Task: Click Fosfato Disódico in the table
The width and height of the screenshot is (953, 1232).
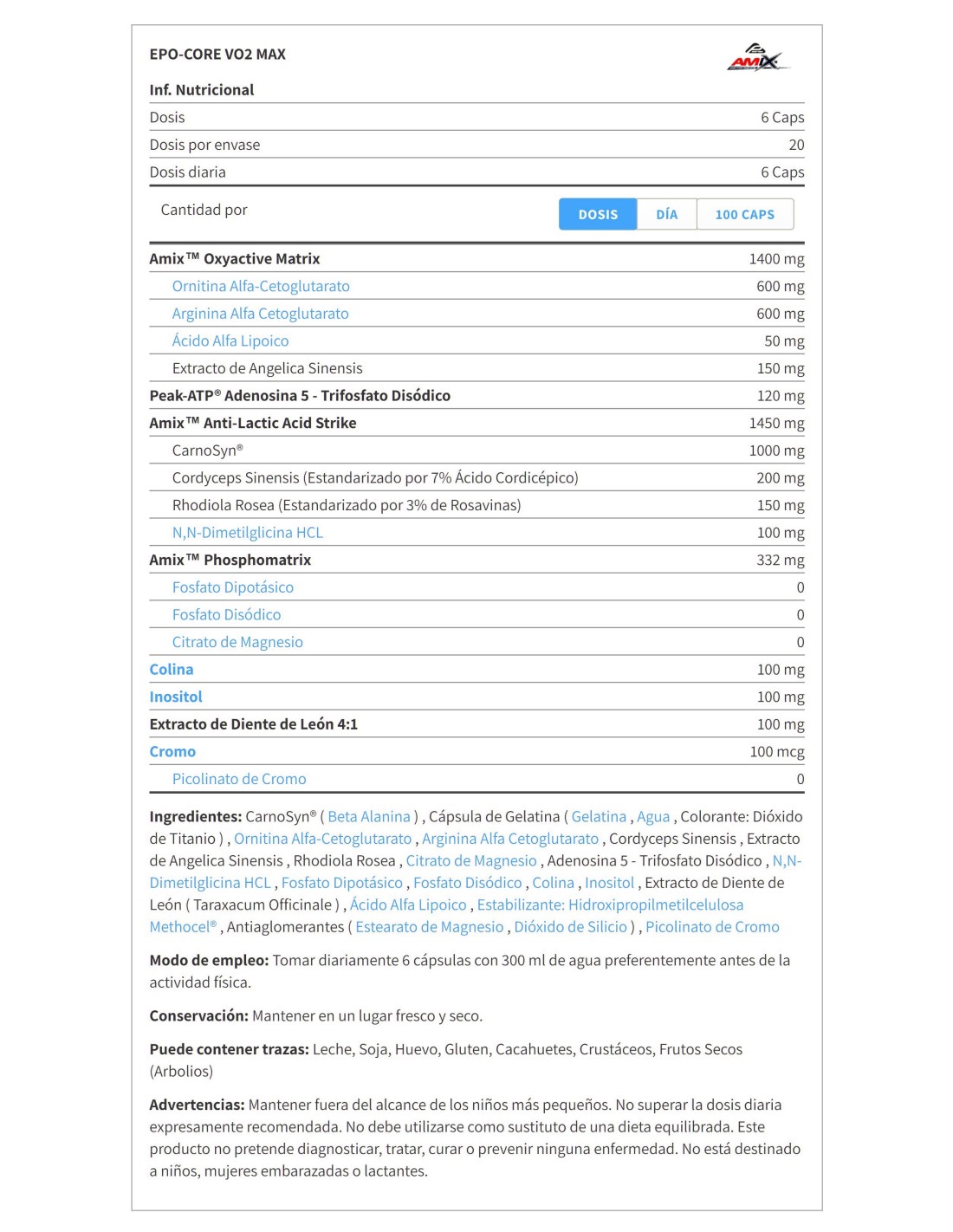Action: [x=226, y=615]
